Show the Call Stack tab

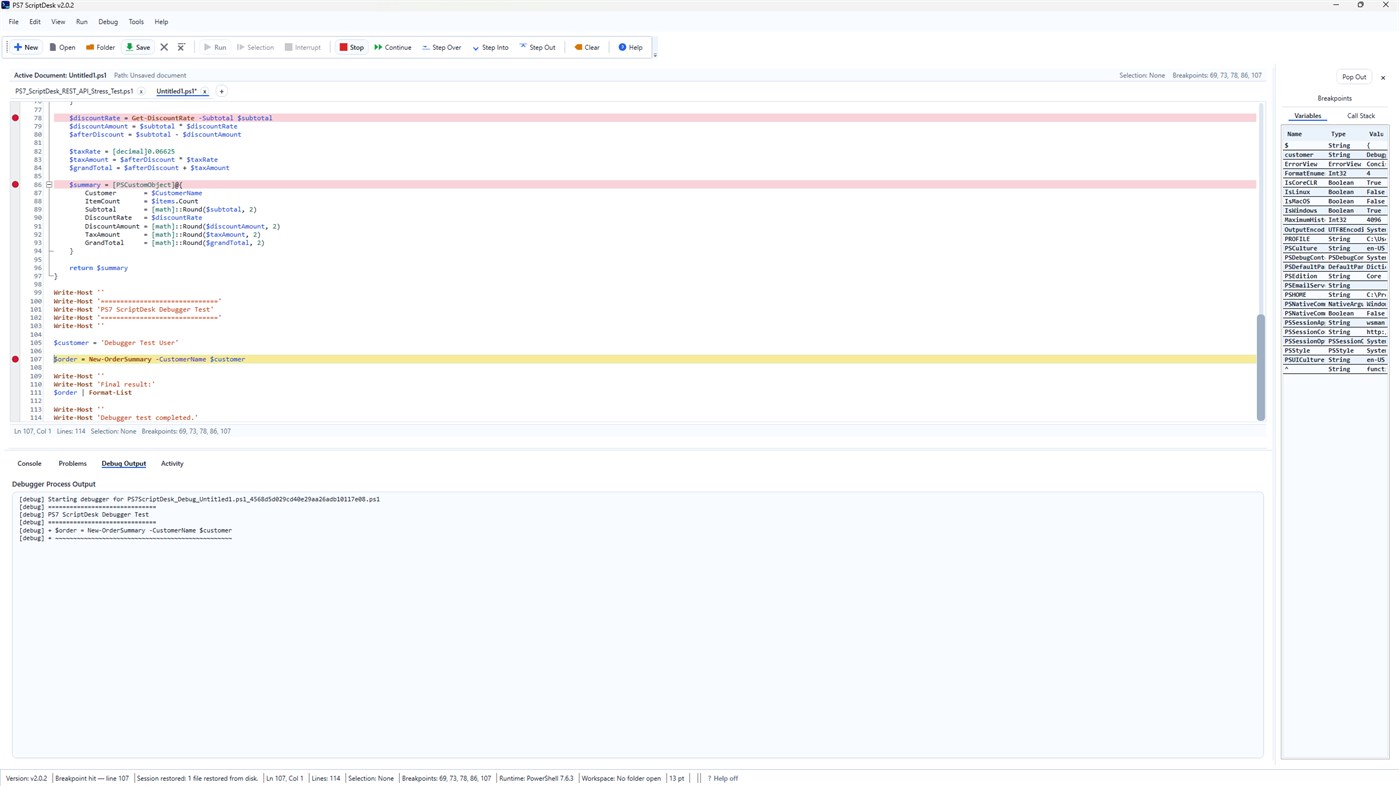point(1361,116)
